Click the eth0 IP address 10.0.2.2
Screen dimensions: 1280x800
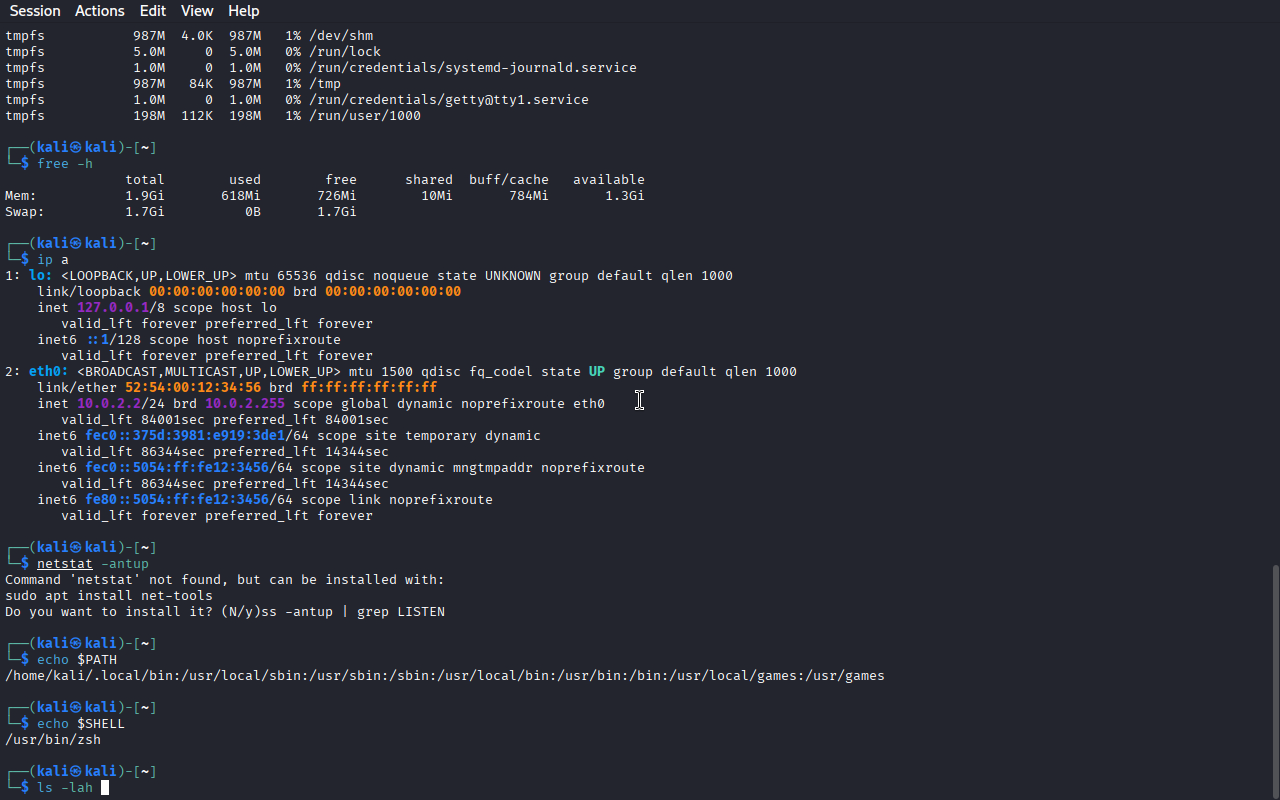tap(113, 404)
